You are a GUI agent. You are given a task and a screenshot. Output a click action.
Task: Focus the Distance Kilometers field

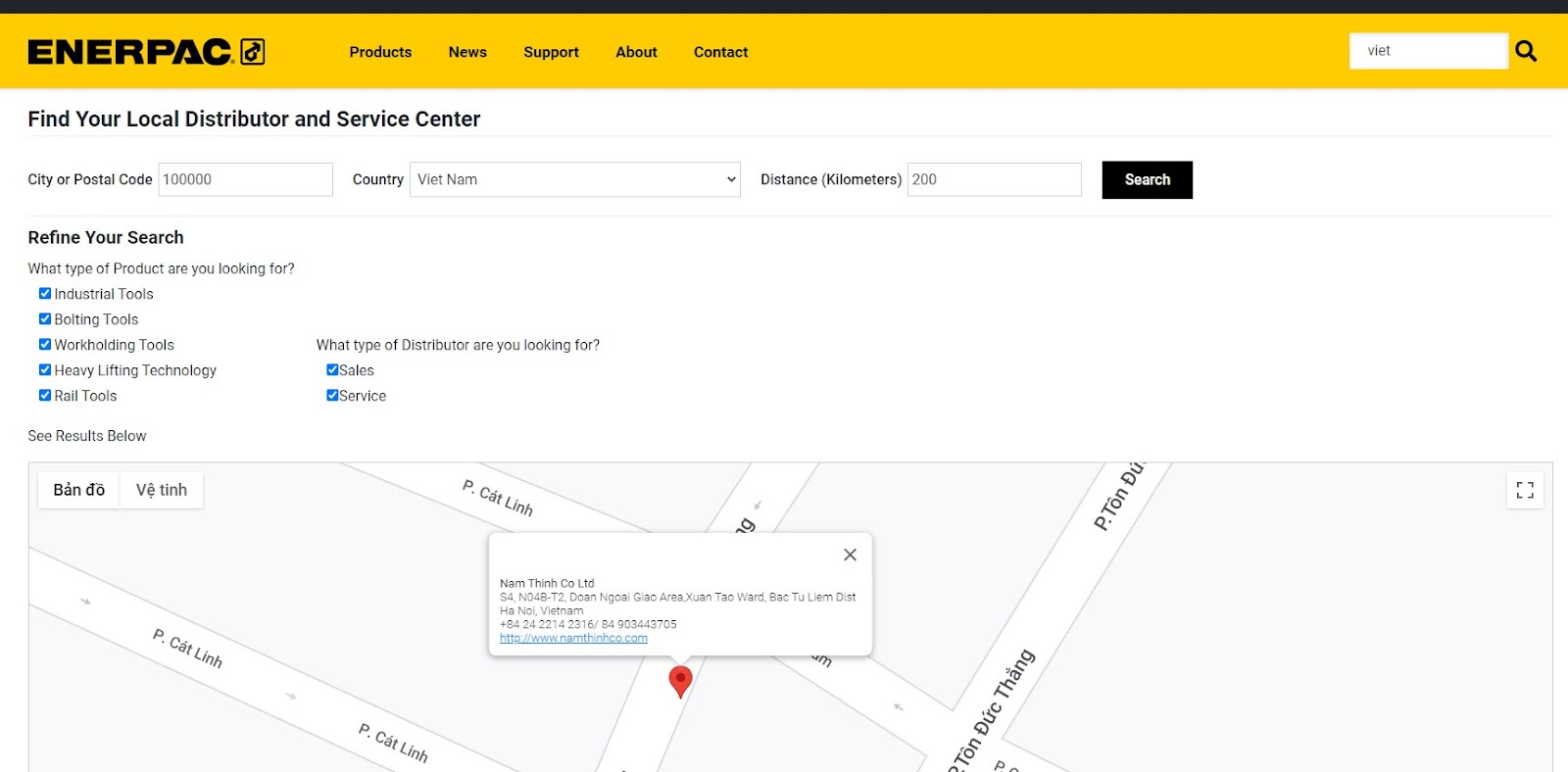click(x=995, y=179)
